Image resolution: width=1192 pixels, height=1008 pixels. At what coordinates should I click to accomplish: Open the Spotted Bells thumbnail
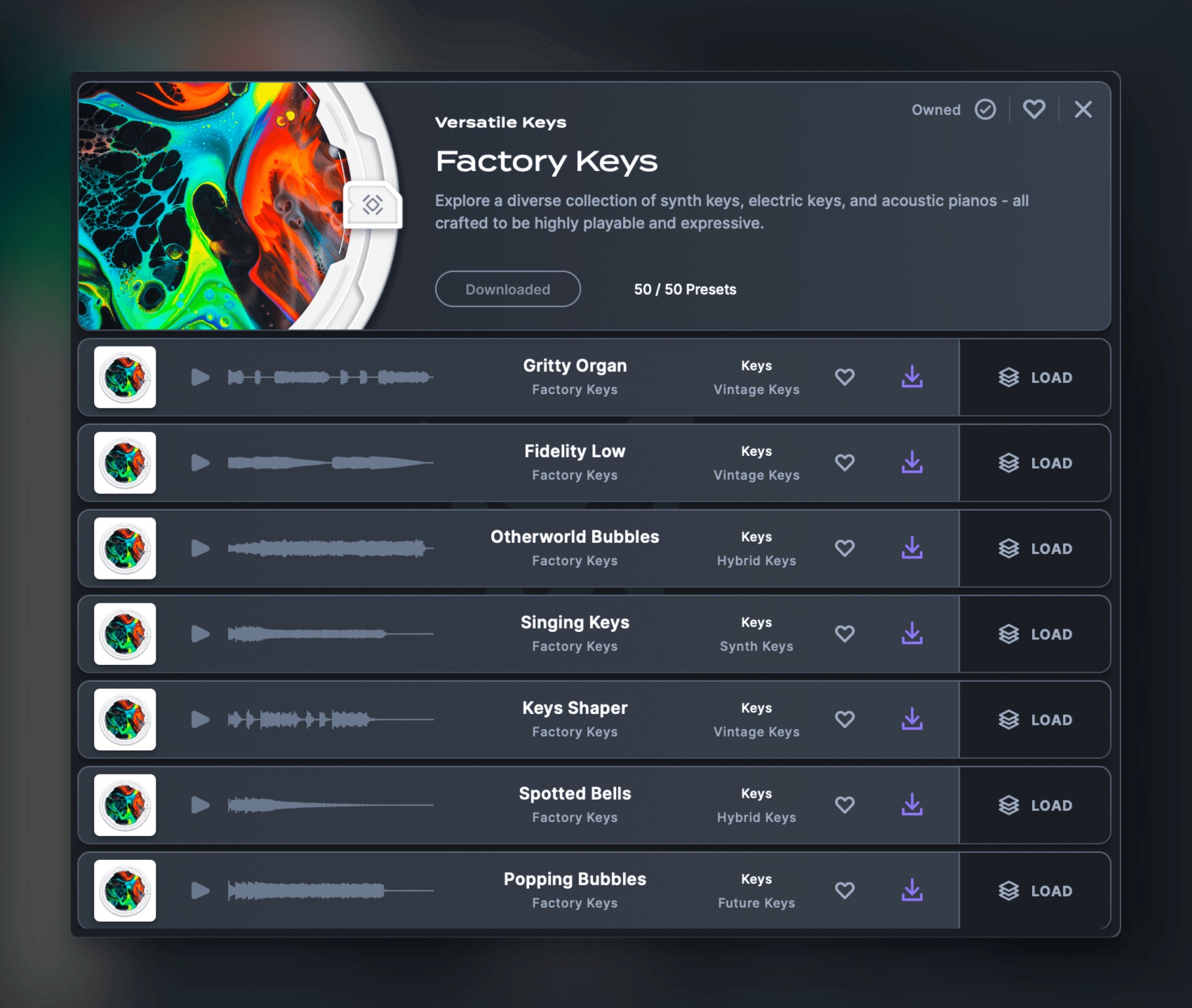point(125,805)
